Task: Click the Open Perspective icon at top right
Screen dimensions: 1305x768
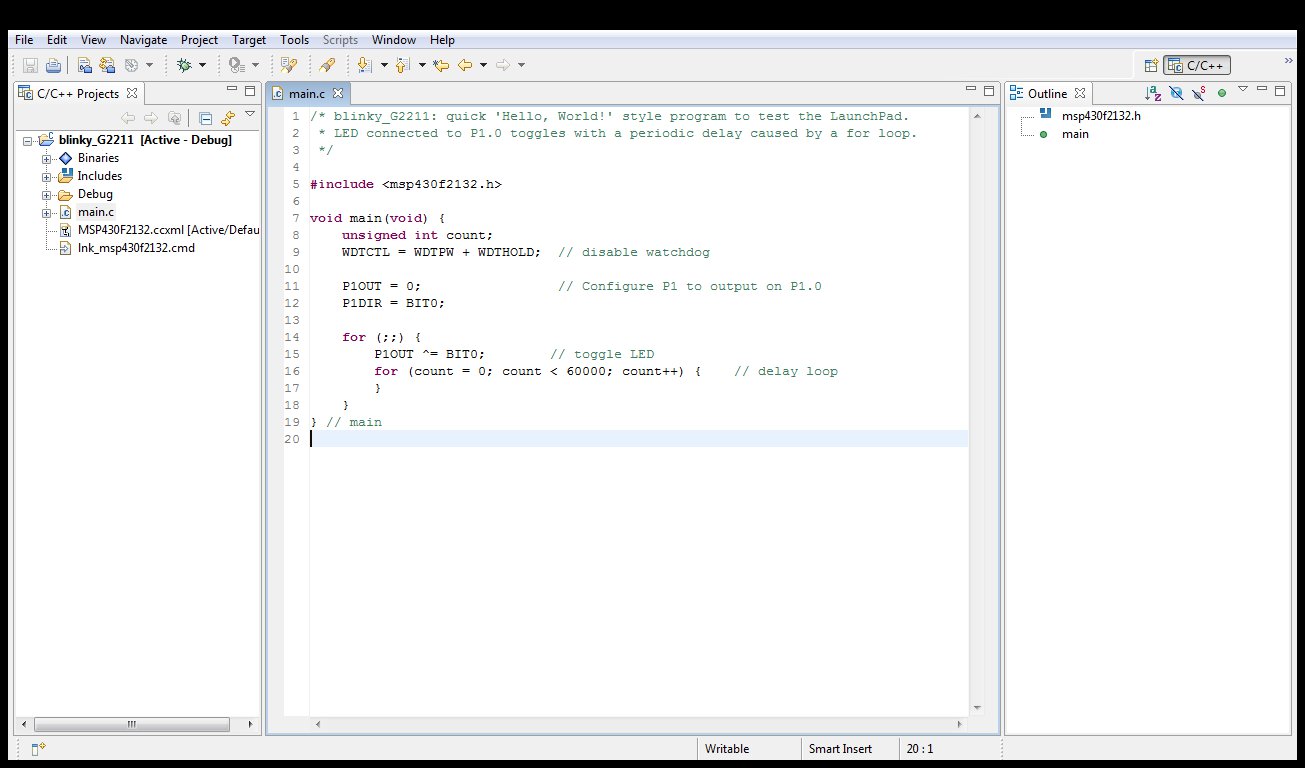Action: pos(1151,63)
